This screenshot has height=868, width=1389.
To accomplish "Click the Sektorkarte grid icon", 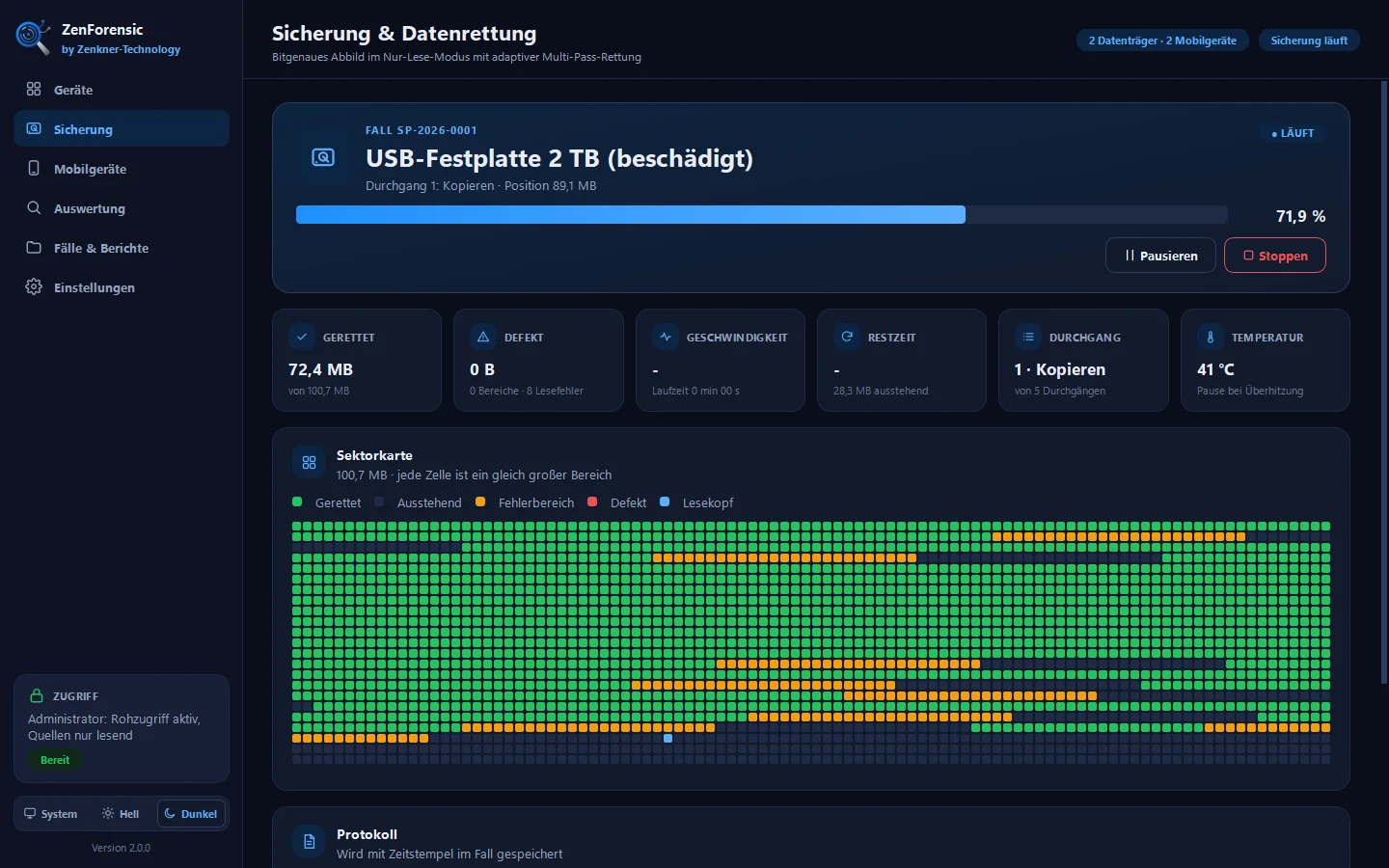I will point(310,463).
